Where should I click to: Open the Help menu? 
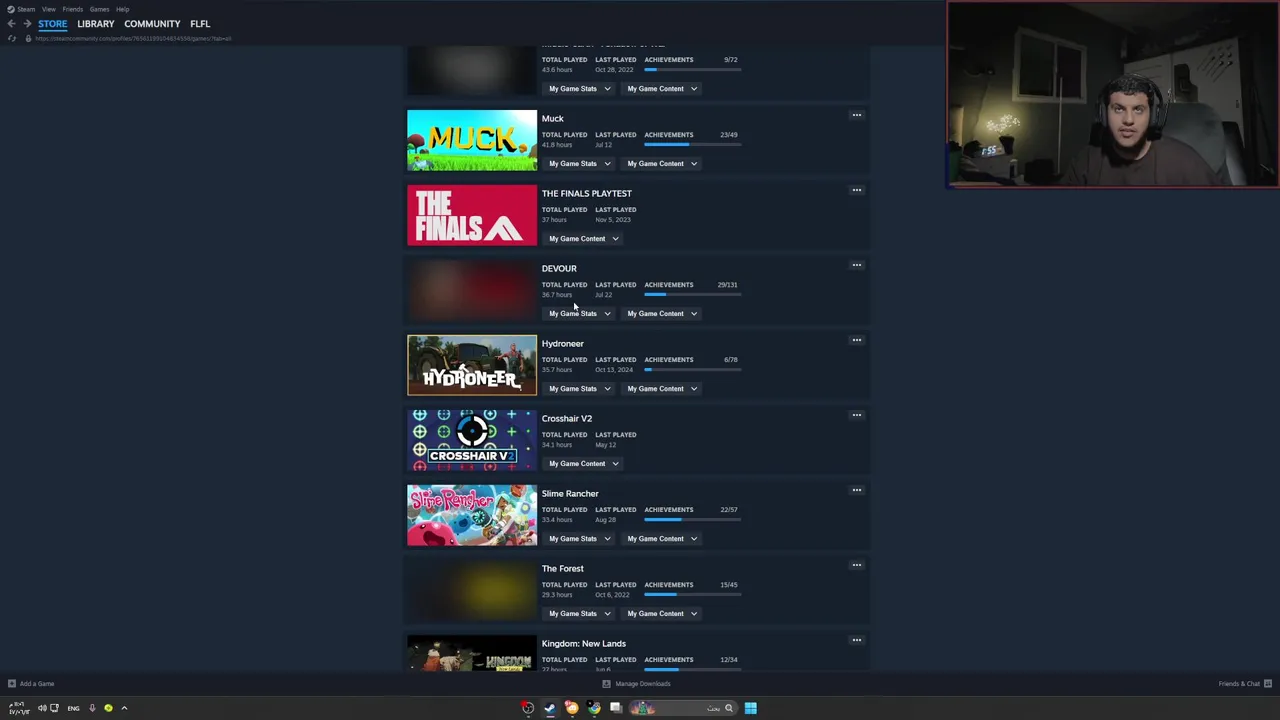[122, 9]
